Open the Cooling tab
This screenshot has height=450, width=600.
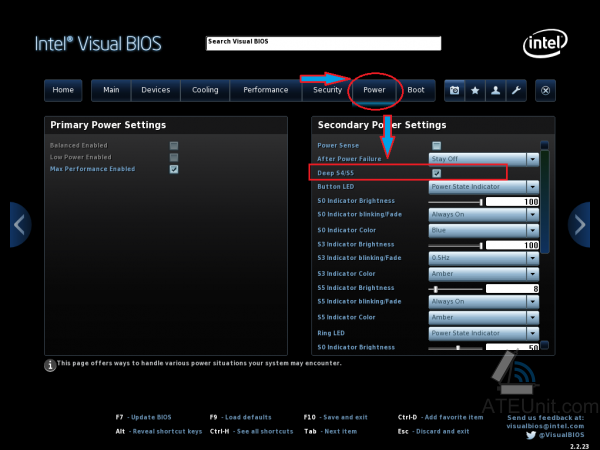pyautogui.click(x=205, y=90)
